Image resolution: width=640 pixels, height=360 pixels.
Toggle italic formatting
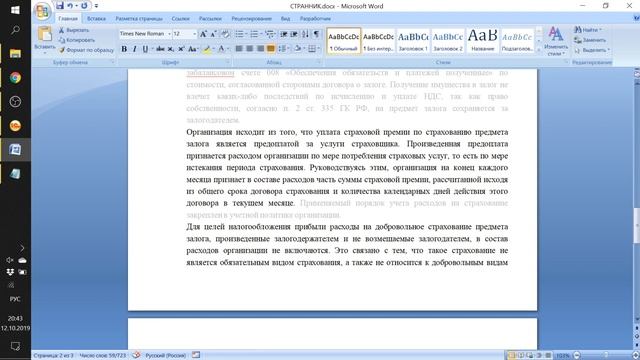click(x=134, y=49)
